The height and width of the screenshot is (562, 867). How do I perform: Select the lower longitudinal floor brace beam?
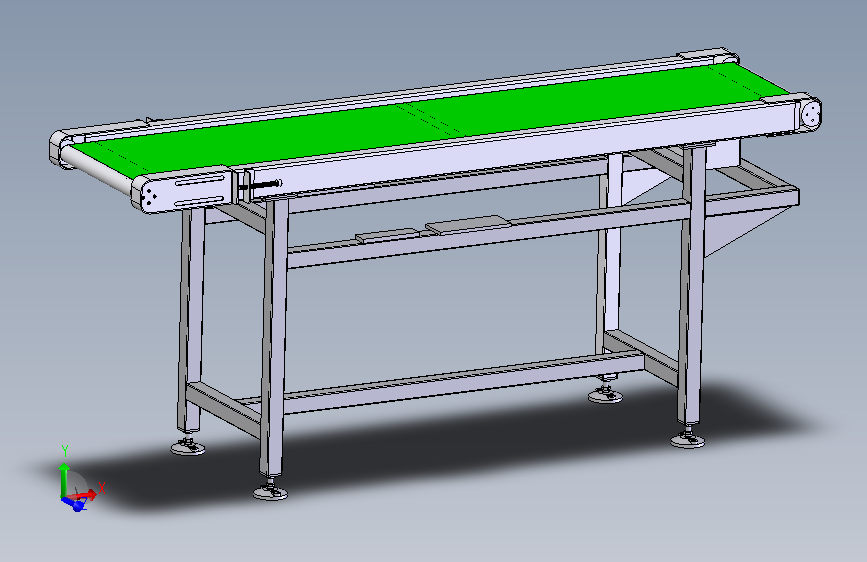pyautogui.click(x=463, y=384)
